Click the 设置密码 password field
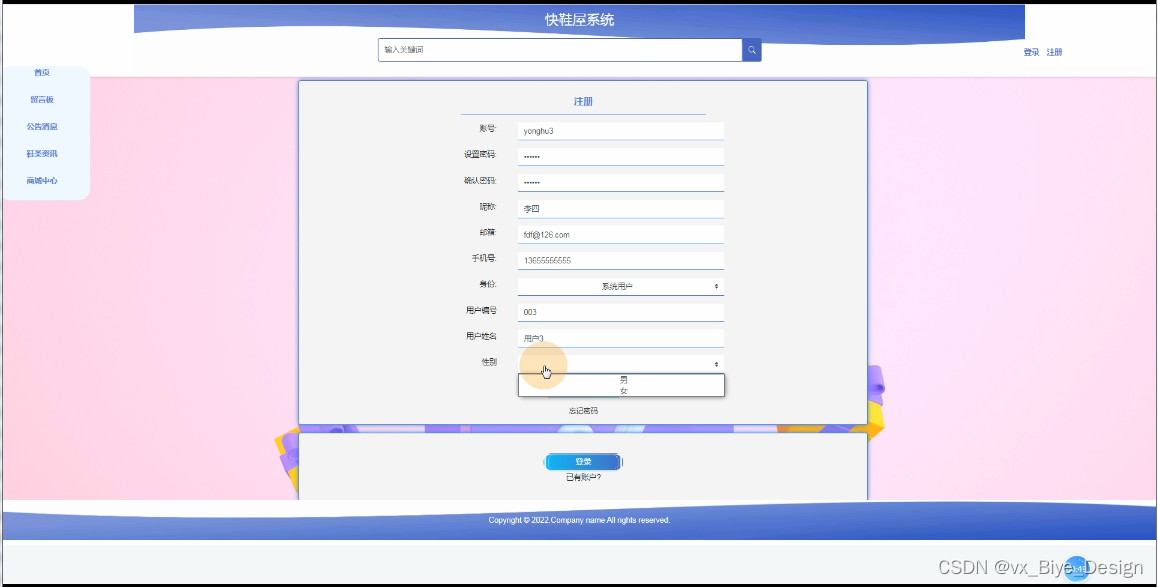The width and height of the screenshot is (1158, 587). click(620, 157)
